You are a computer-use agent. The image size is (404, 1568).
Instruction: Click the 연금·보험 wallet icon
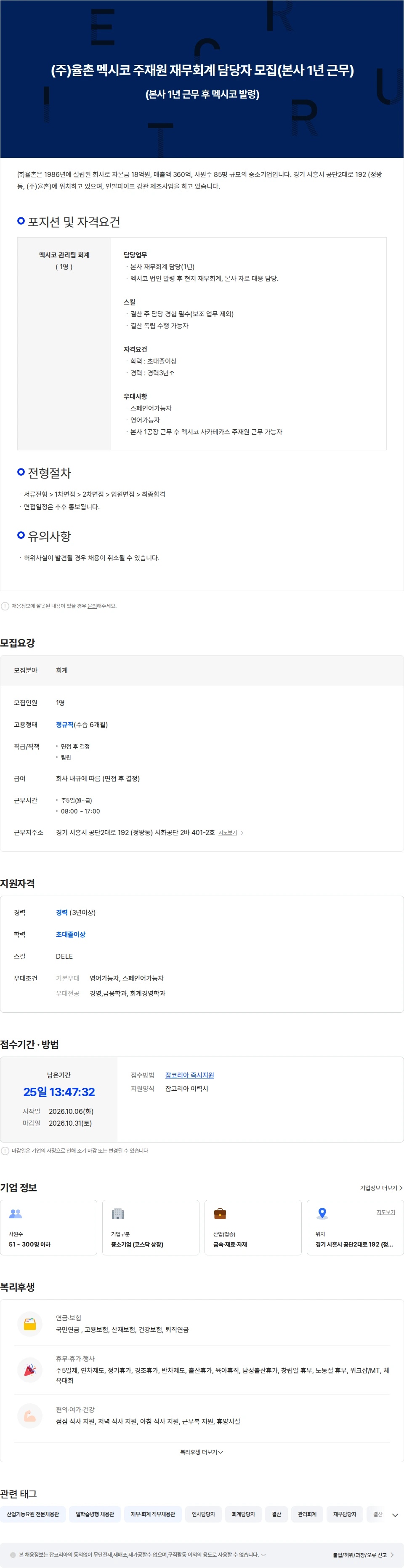pos(30,1324)
